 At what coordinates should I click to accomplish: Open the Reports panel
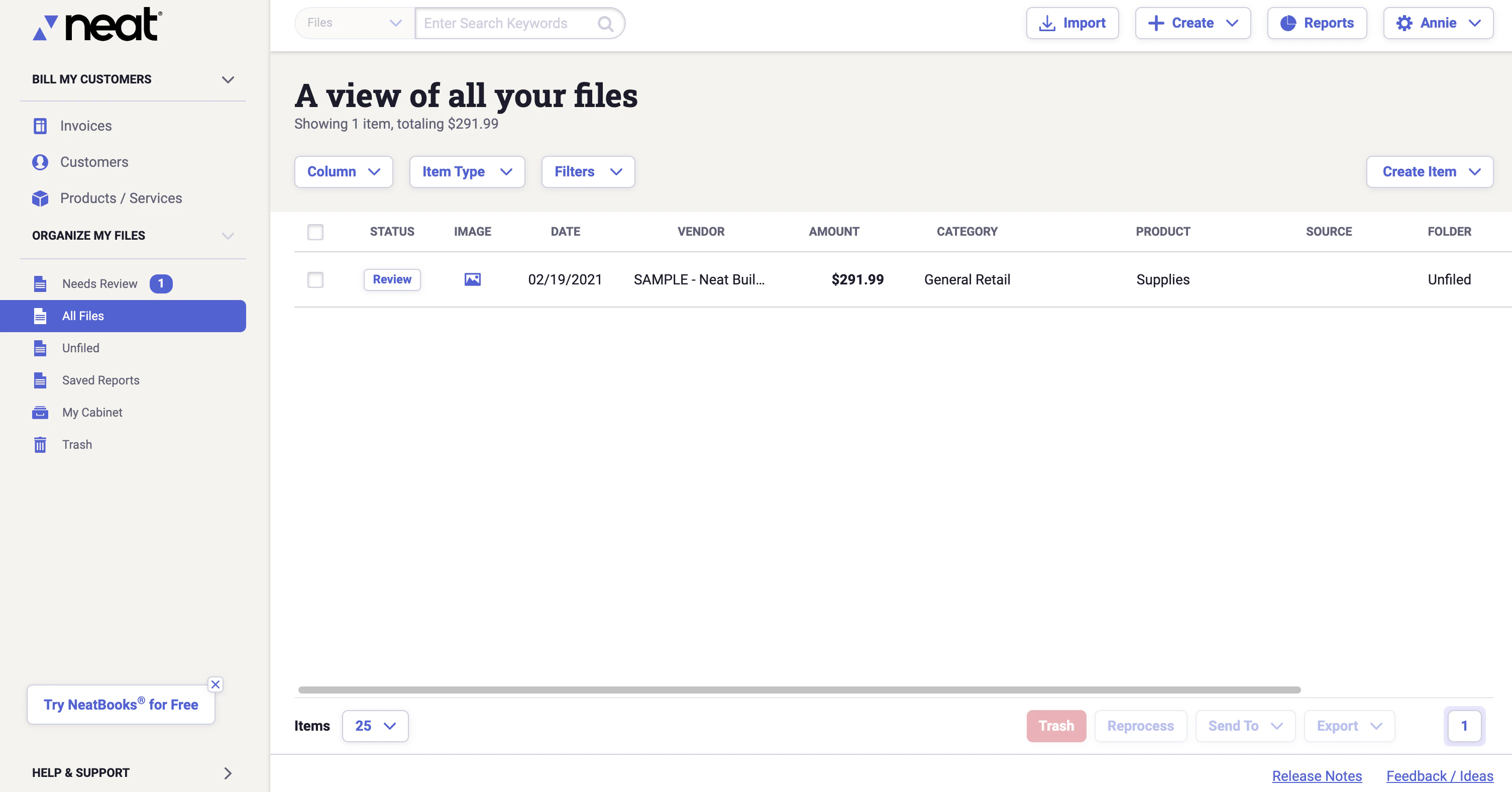pyautogui.click(x=1317, y=23)
